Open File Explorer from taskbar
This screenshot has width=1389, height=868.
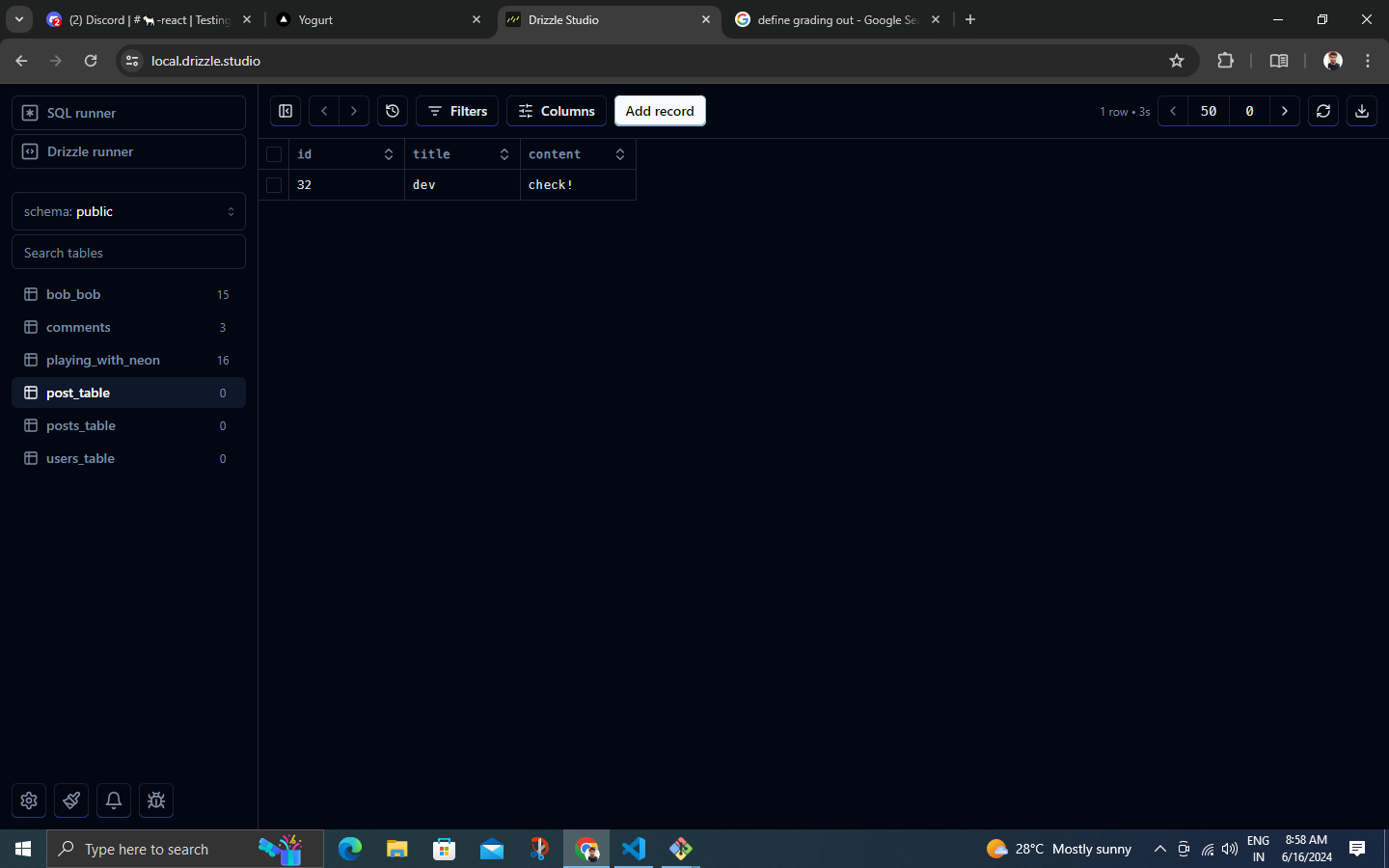point(397,849)
